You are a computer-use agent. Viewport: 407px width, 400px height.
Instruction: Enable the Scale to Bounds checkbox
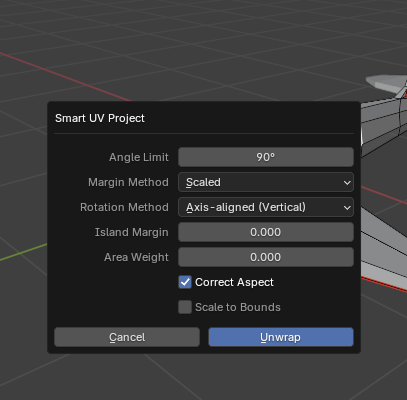coord(185,307)
